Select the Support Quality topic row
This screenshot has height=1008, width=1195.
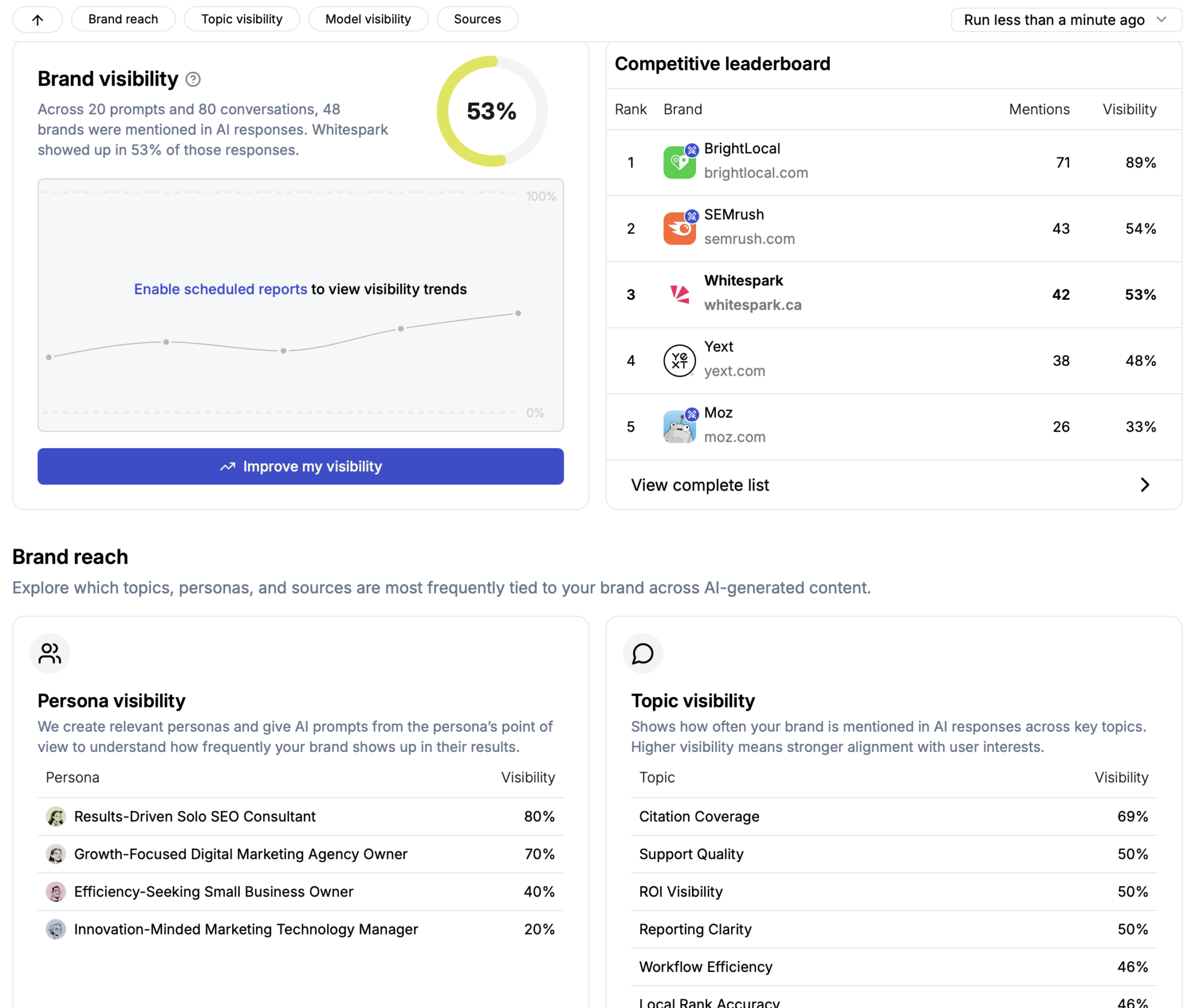coord(894,854)
